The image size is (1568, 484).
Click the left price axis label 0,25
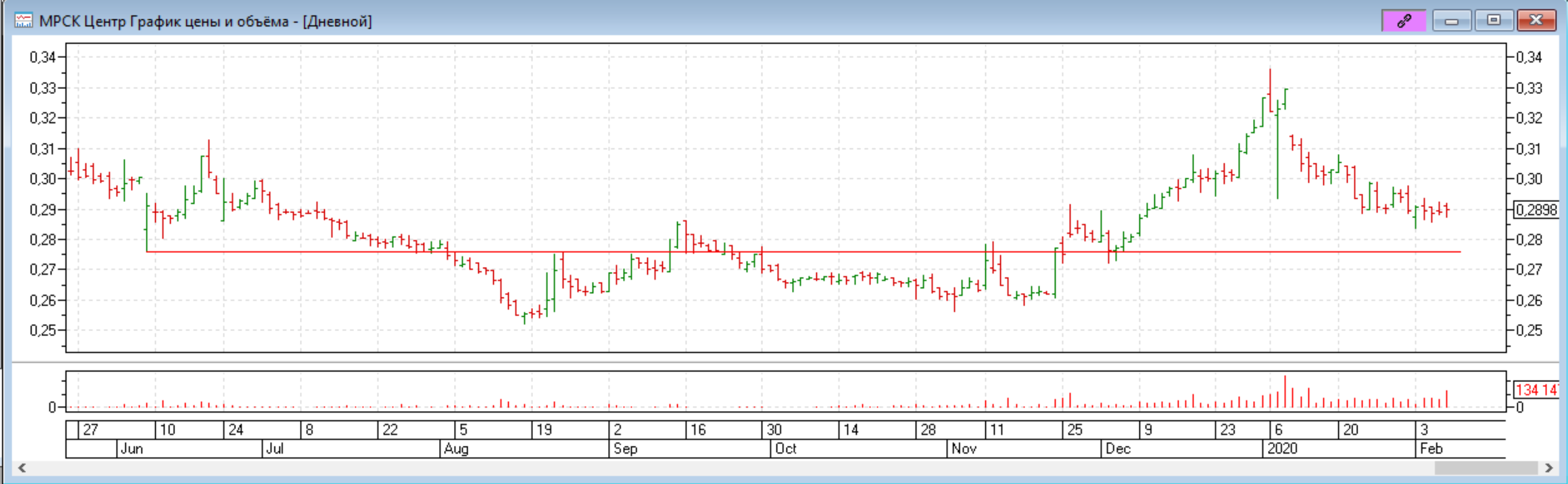coord(43,331)
